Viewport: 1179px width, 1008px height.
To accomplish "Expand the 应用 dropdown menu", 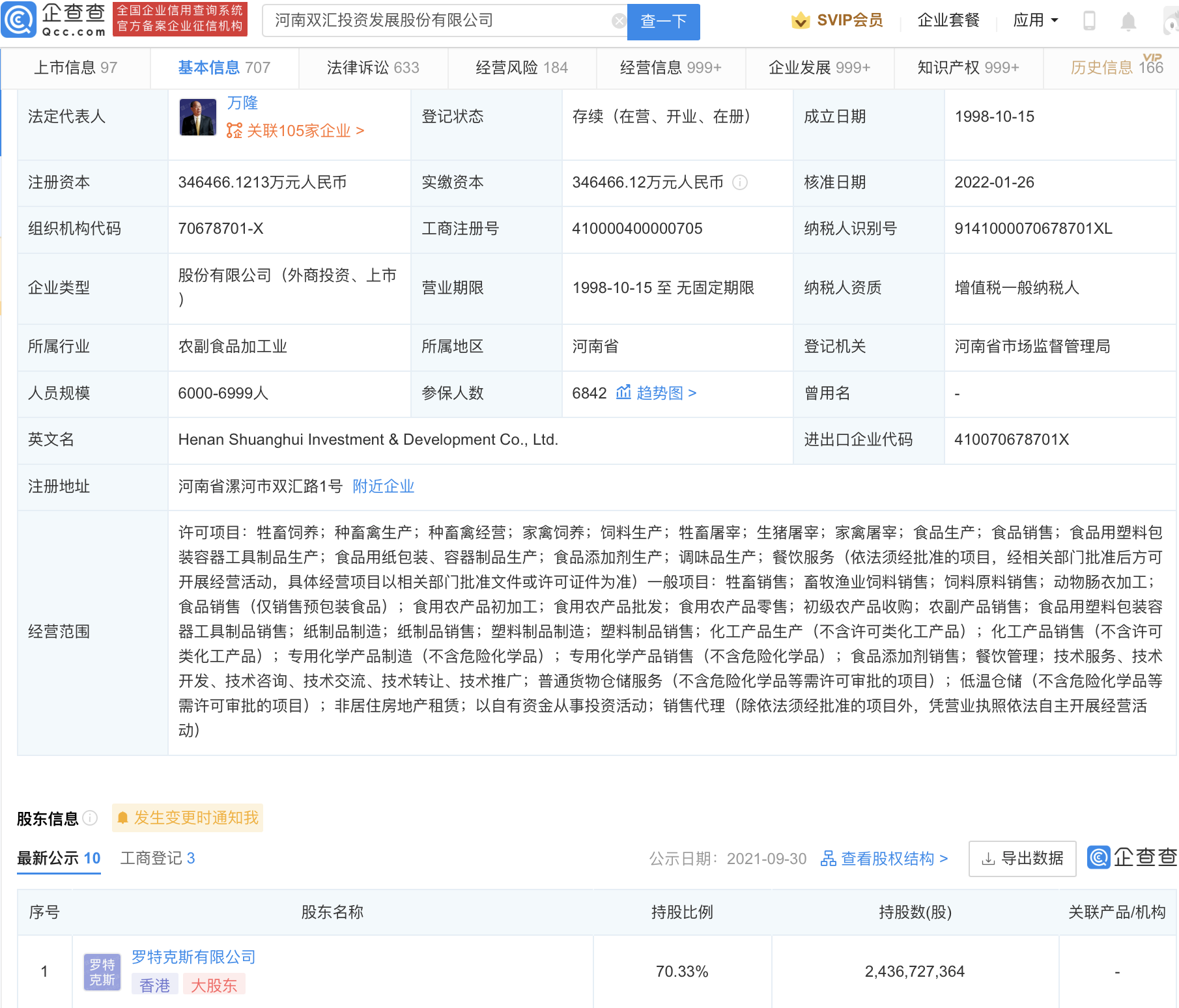I will [x=1035, y=21].
